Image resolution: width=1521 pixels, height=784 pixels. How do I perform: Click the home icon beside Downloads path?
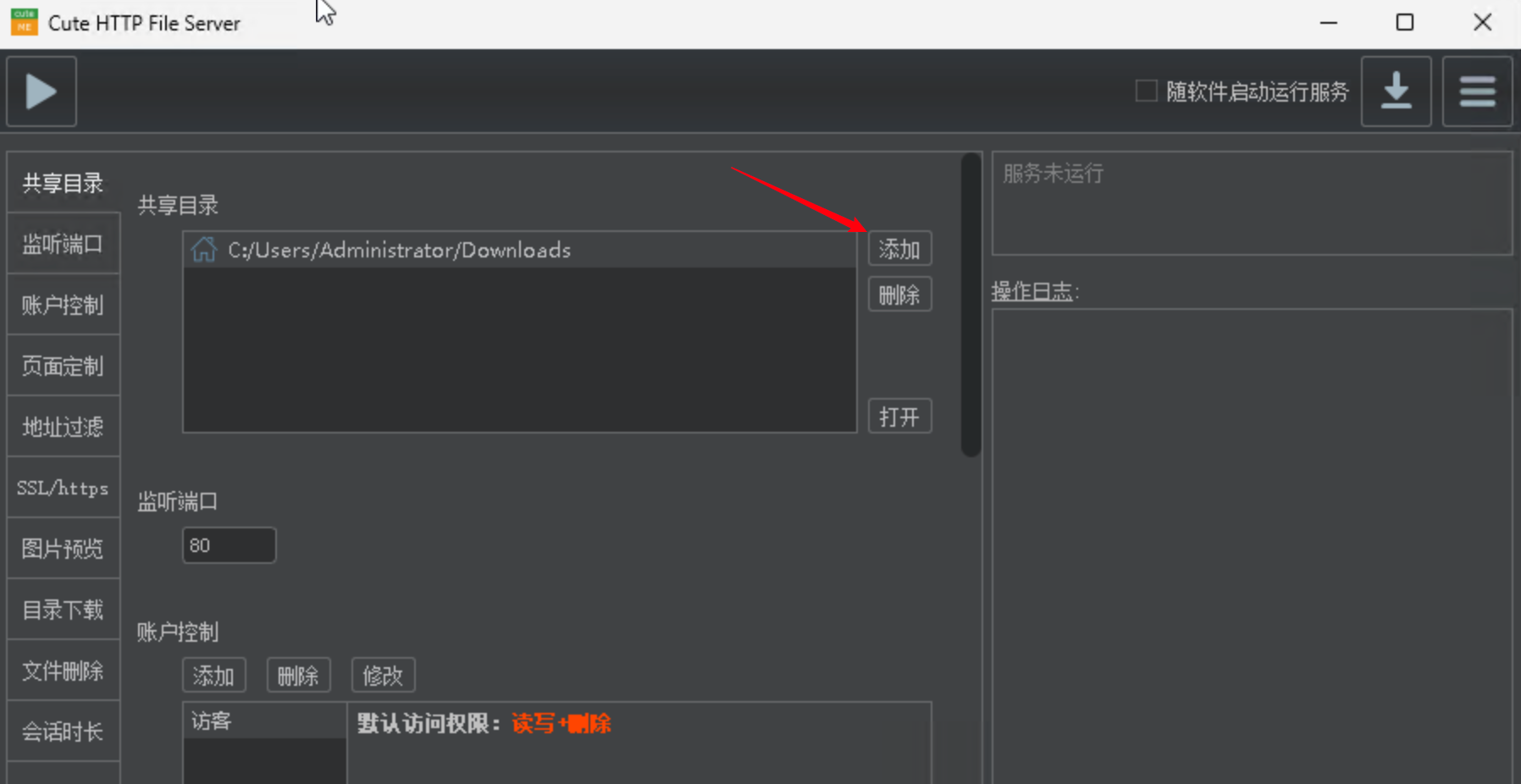coord(203,250)
